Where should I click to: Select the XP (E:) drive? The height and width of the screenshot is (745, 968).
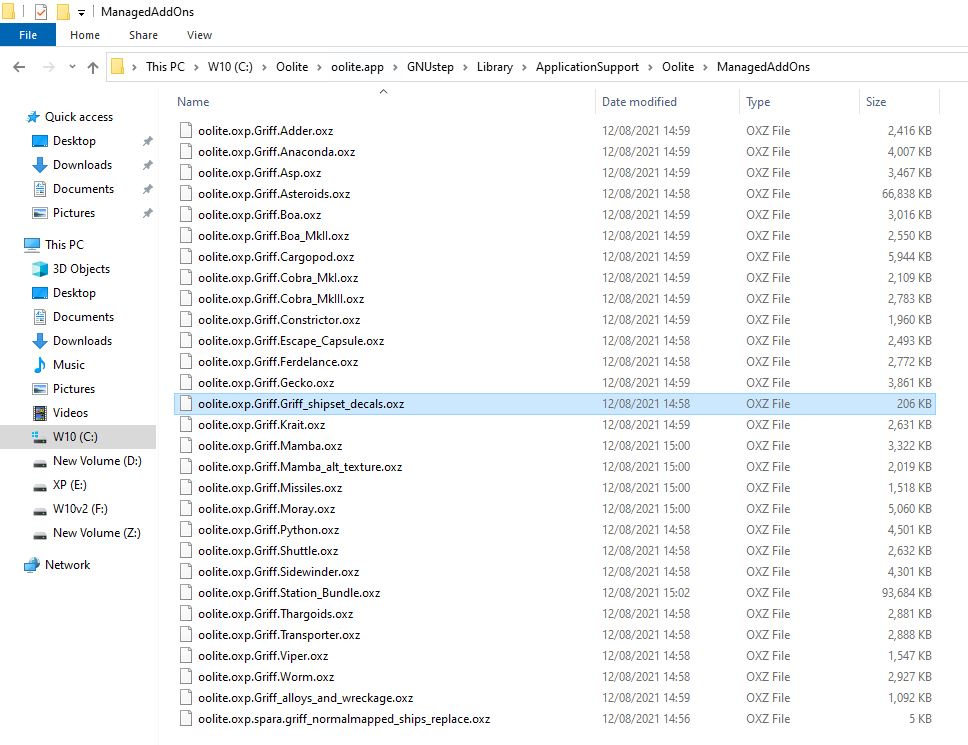(x=71, y=485)
